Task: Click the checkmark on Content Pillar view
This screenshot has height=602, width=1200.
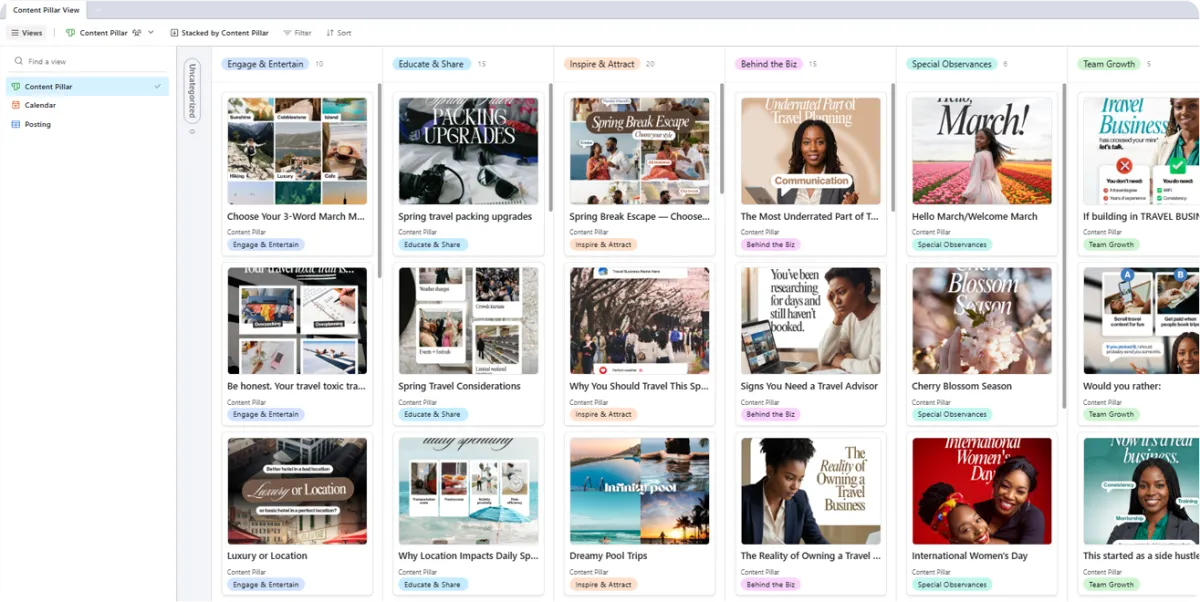Action: click(157, 87)
